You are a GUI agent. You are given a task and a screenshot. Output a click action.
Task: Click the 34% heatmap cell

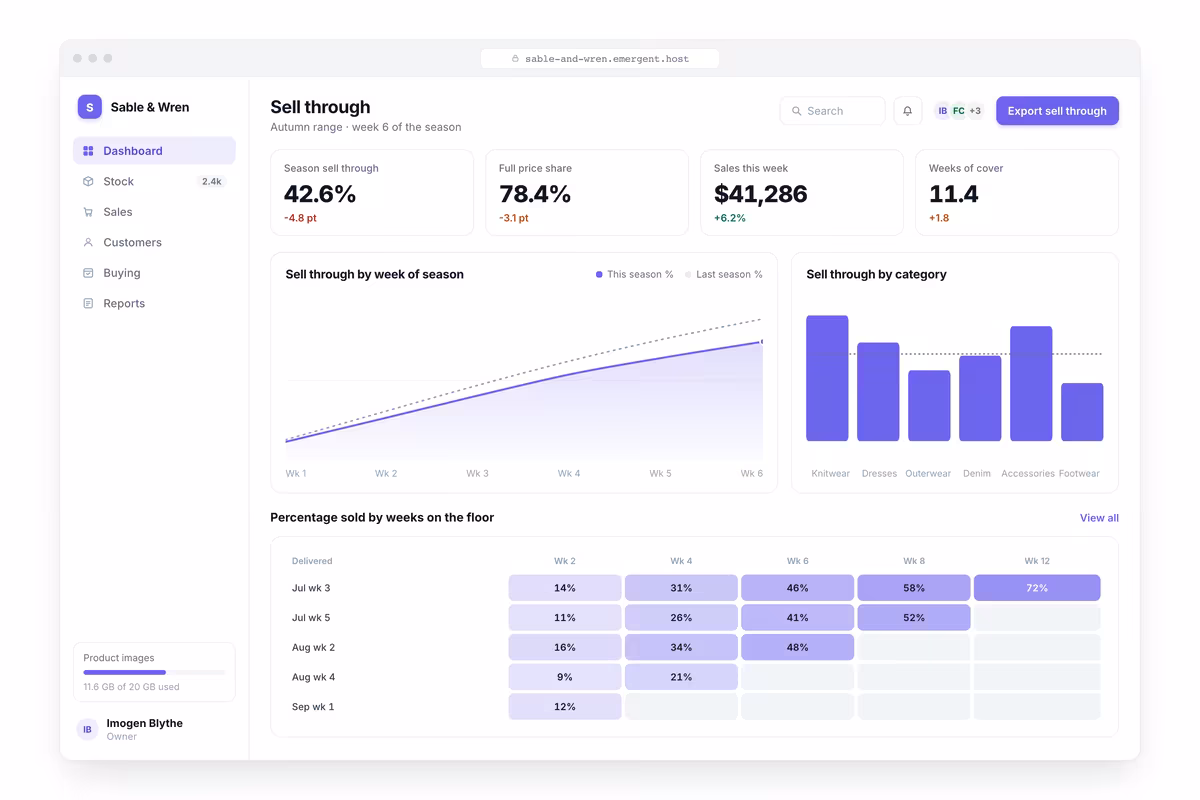tap(681, 647)
